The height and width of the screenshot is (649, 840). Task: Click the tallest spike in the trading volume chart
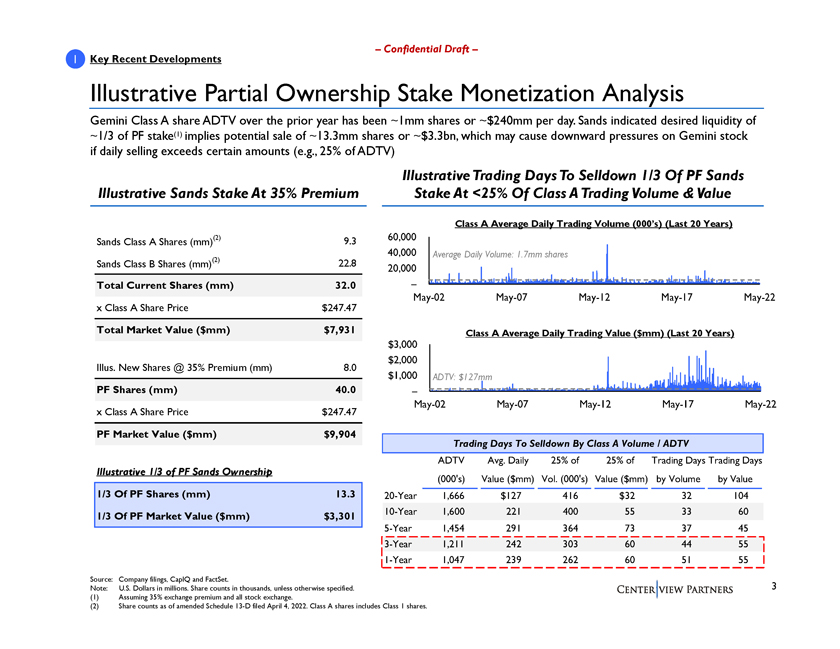click(607, 263)
